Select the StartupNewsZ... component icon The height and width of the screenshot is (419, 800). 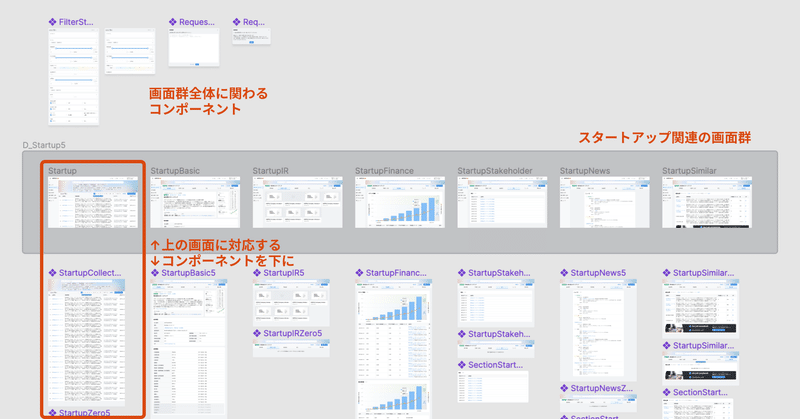coord(564,388)
